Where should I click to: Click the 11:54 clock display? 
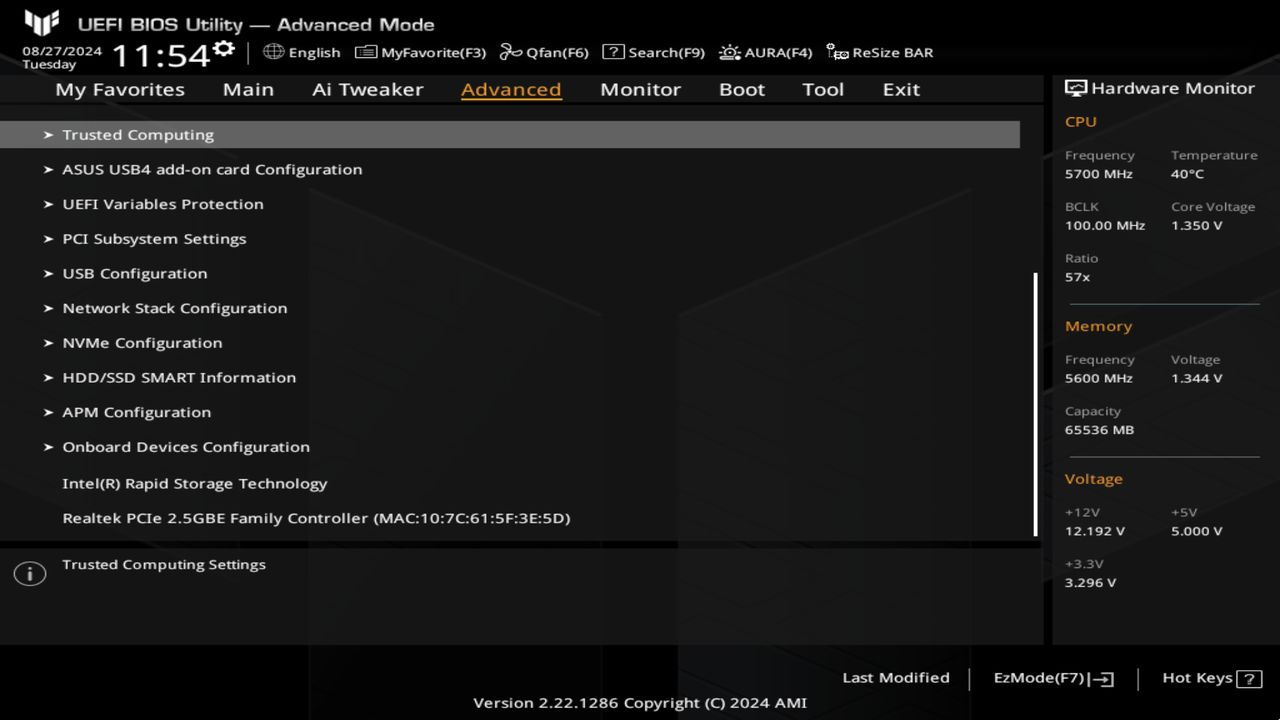click(160, 55)
